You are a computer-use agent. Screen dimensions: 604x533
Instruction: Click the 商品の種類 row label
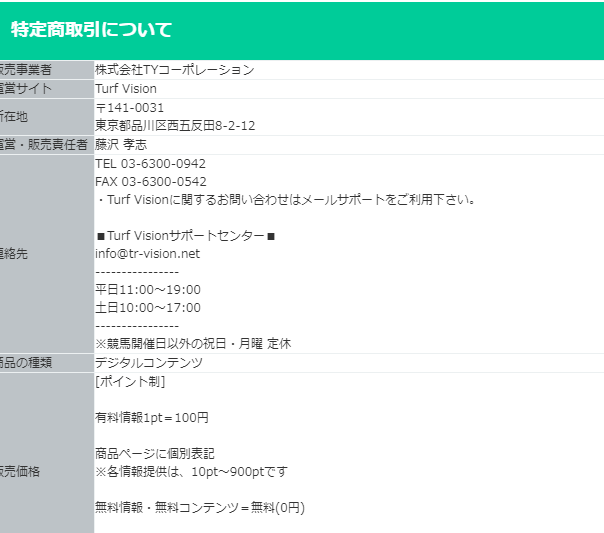(x=25, y=363)
